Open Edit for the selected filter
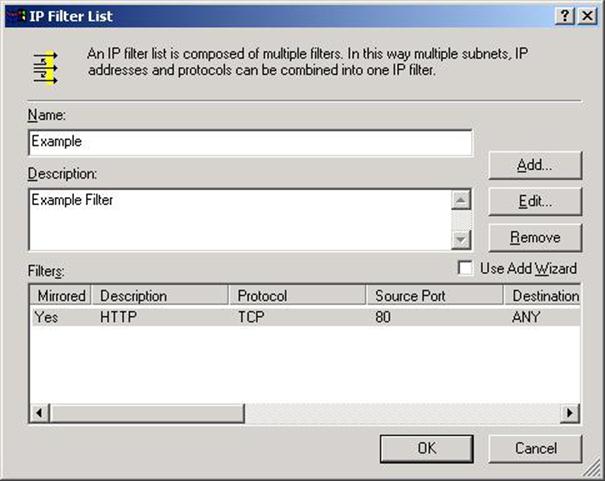Screen dimensions: 605x481 [535, 201]
